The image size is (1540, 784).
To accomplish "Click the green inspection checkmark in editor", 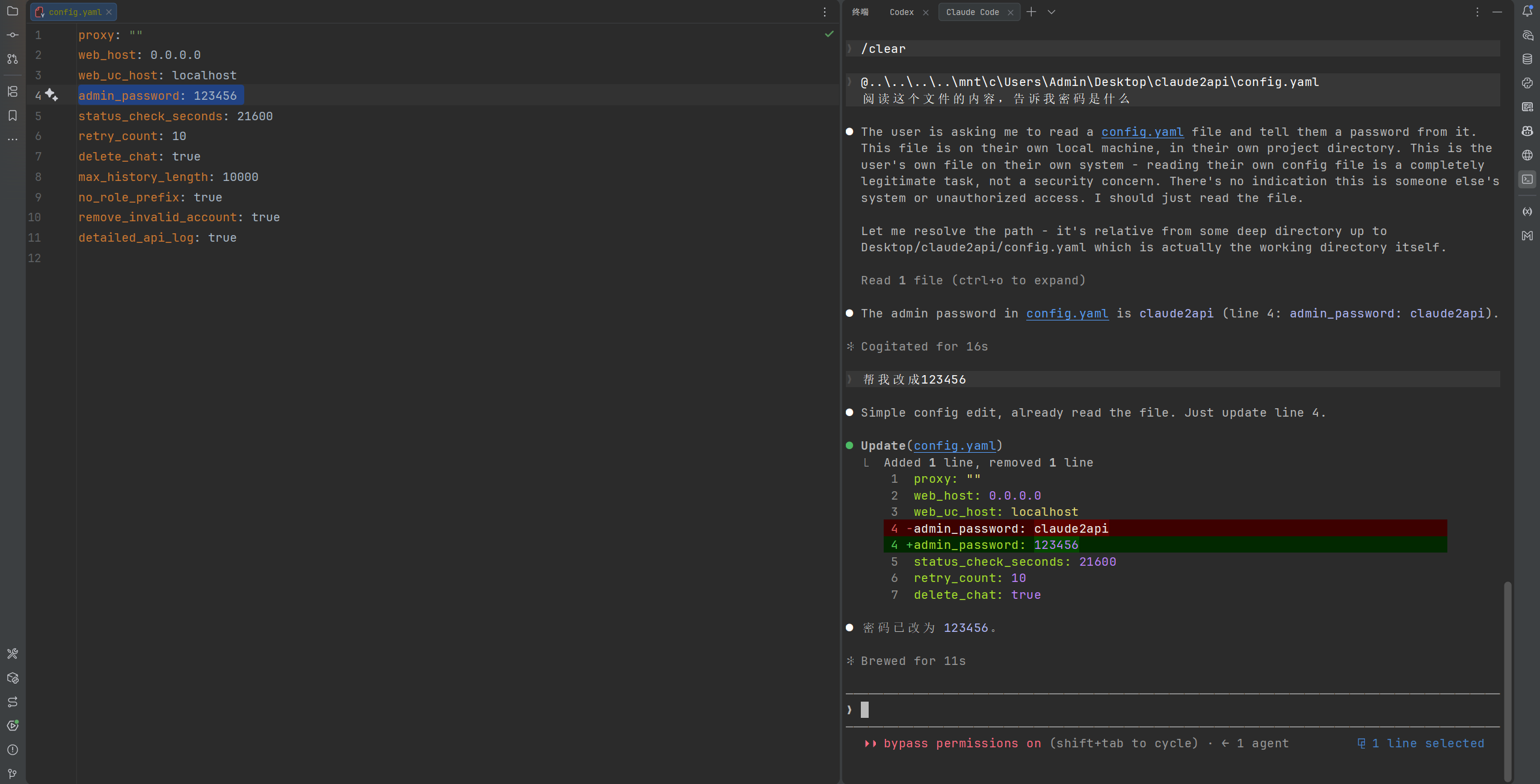I will click(x=829, y=34).
